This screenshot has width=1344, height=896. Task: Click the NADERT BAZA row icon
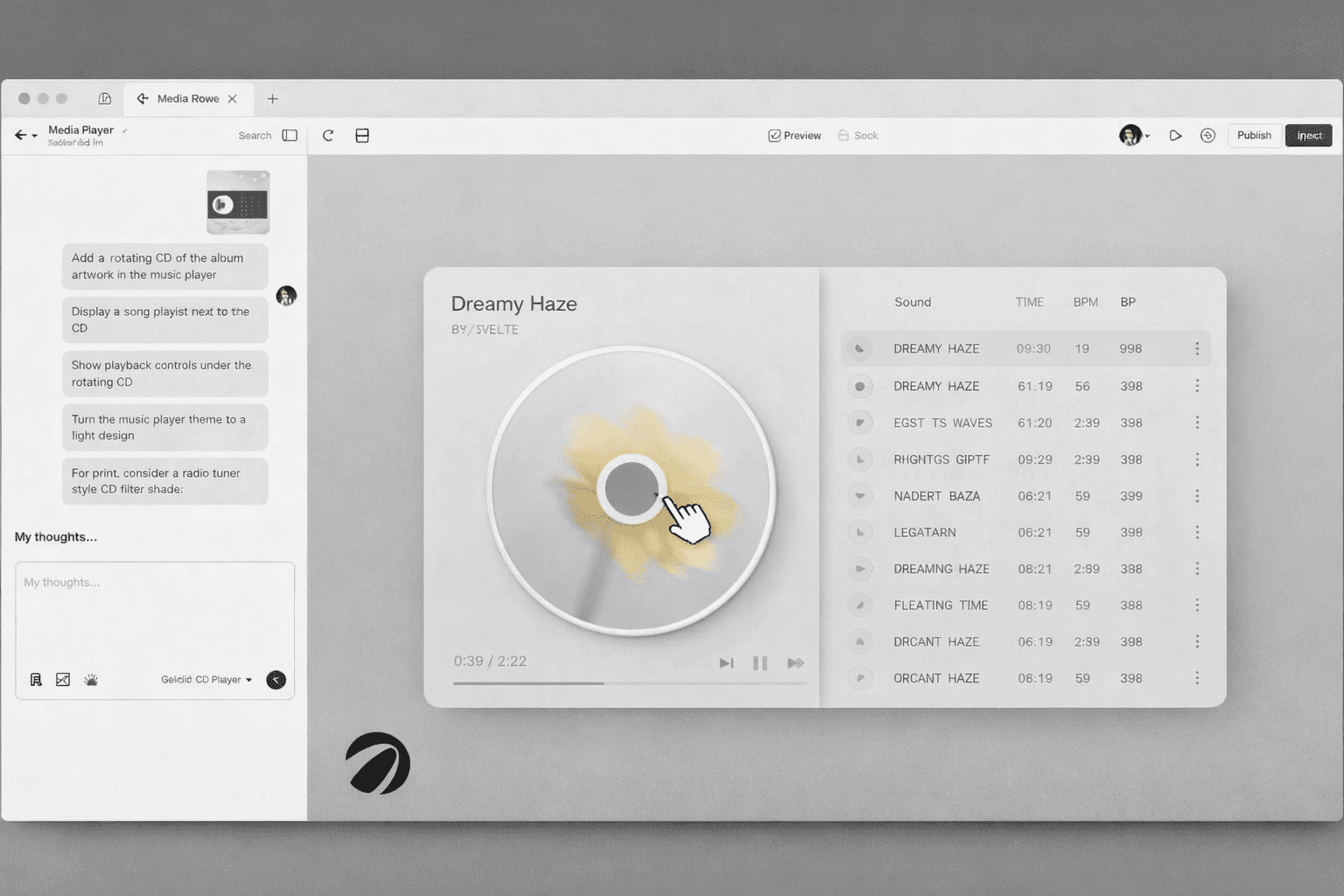point(860,496)
